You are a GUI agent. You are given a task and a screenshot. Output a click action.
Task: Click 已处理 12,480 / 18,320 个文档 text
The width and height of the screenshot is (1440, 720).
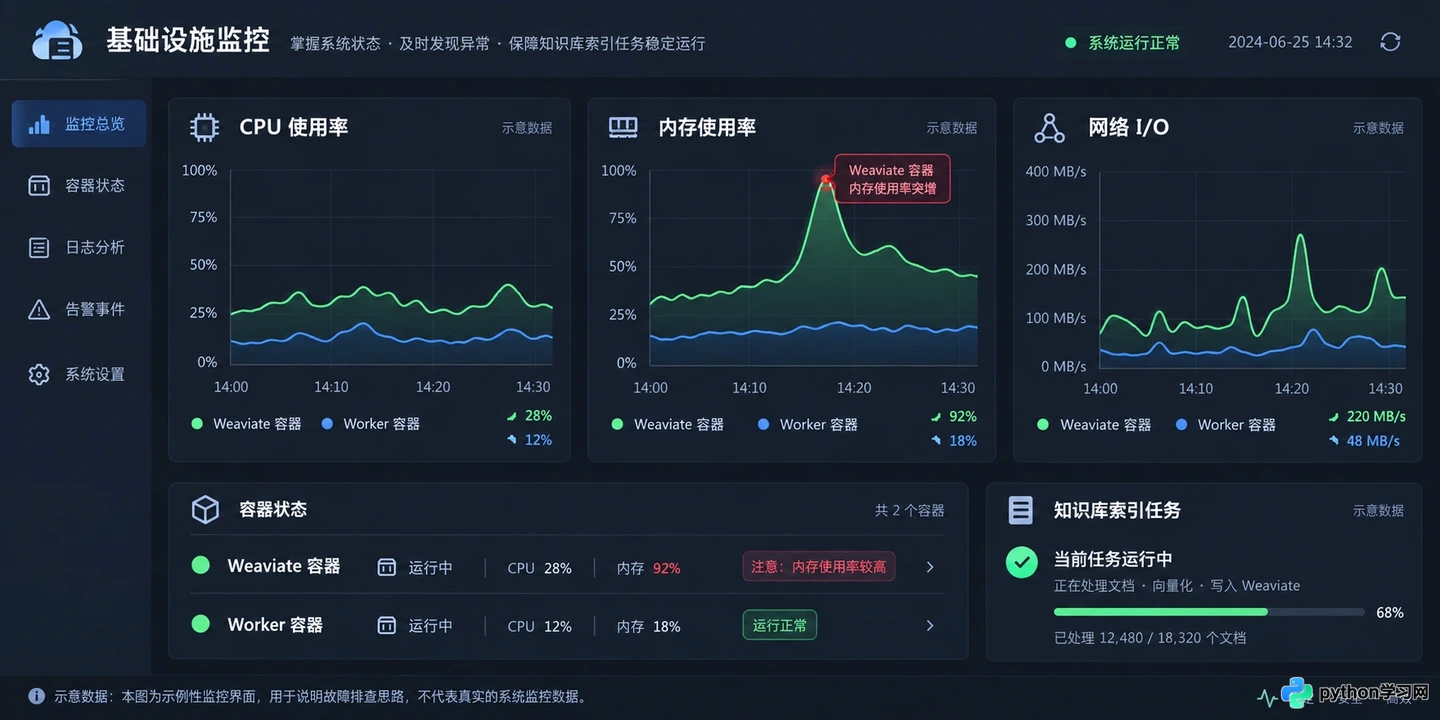(x=1150, y=638)
